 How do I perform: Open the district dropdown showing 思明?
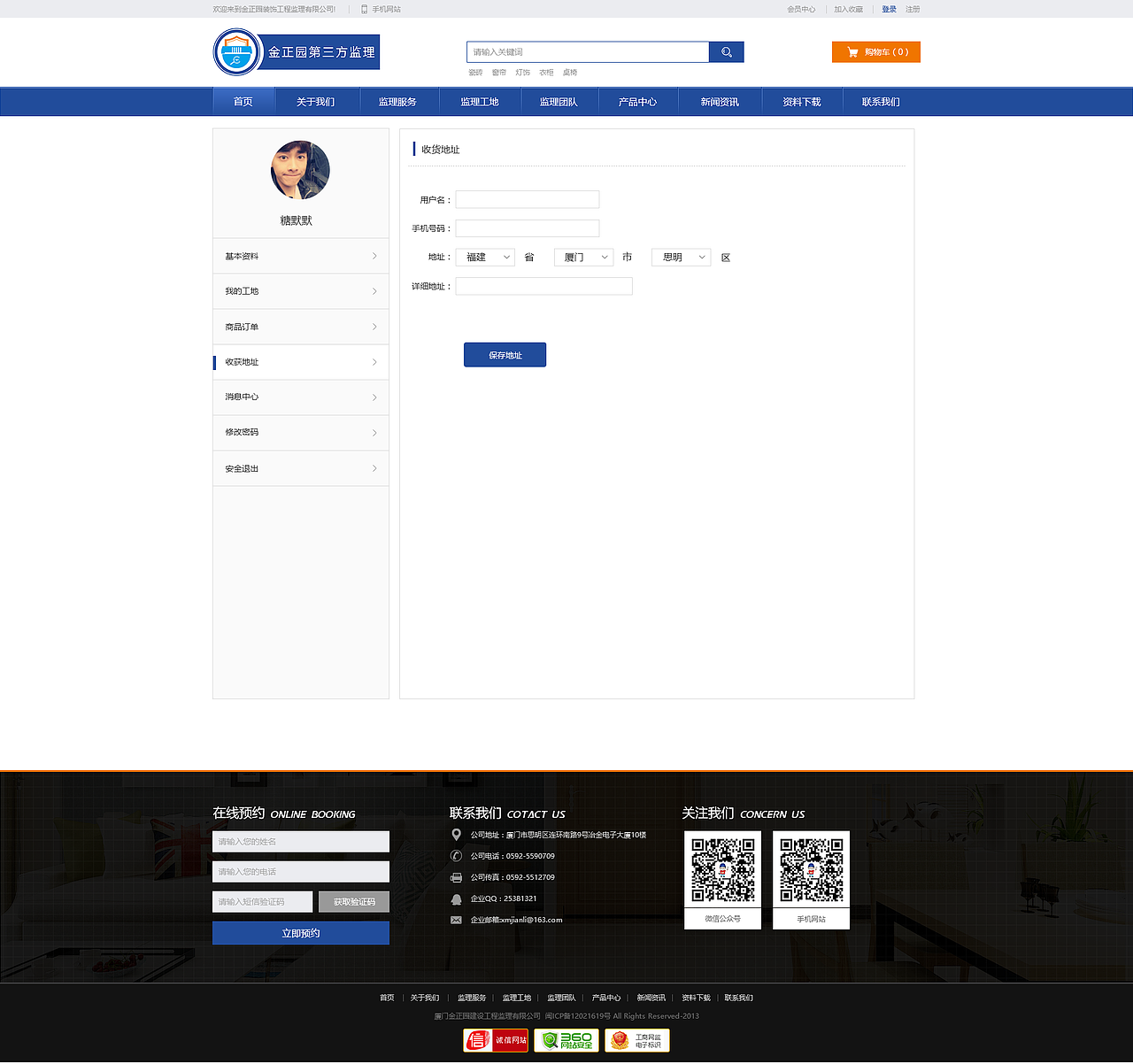click(682, 257)
